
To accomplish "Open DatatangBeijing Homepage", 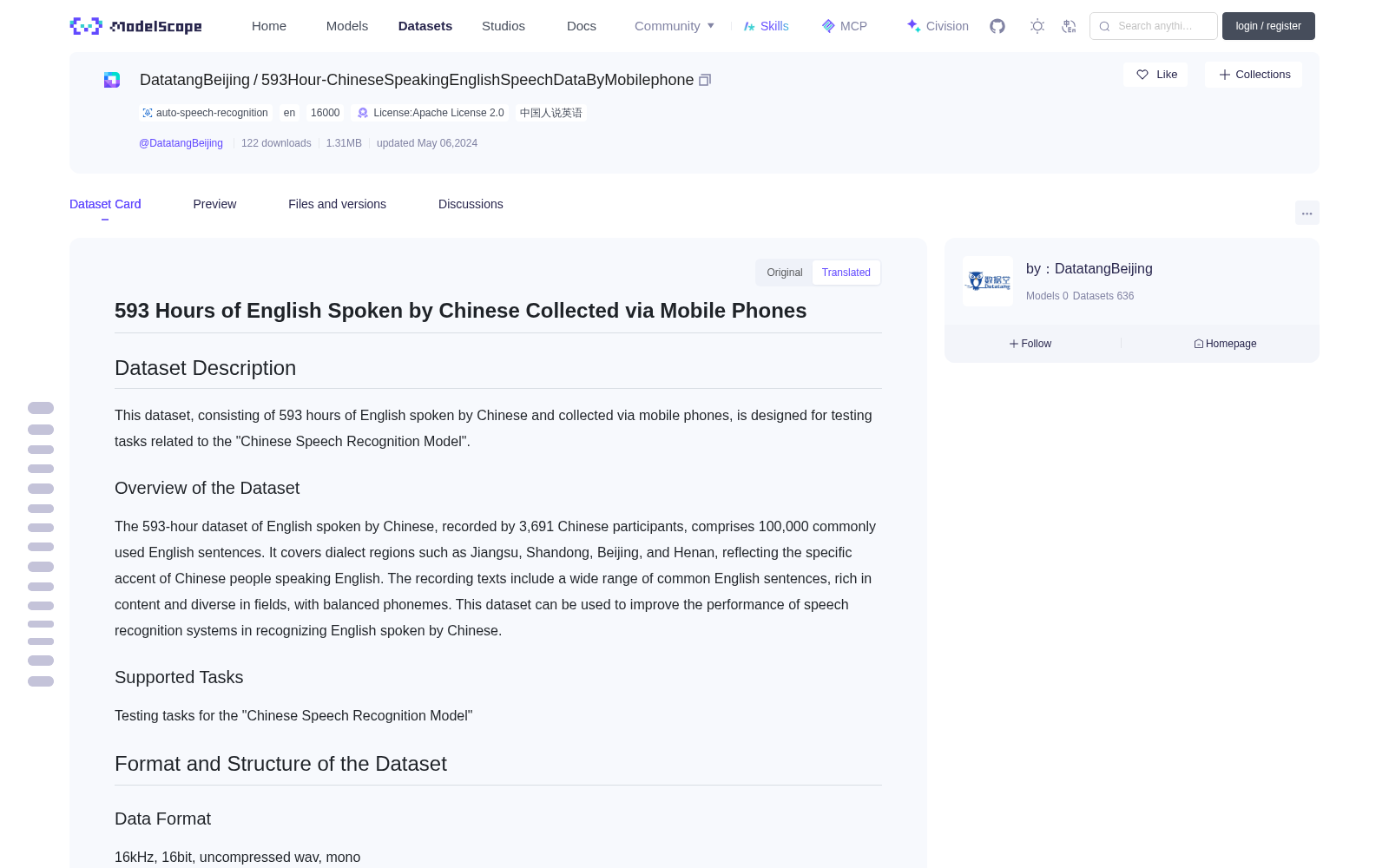I will pyautogui.click(x=1225, y=344).
